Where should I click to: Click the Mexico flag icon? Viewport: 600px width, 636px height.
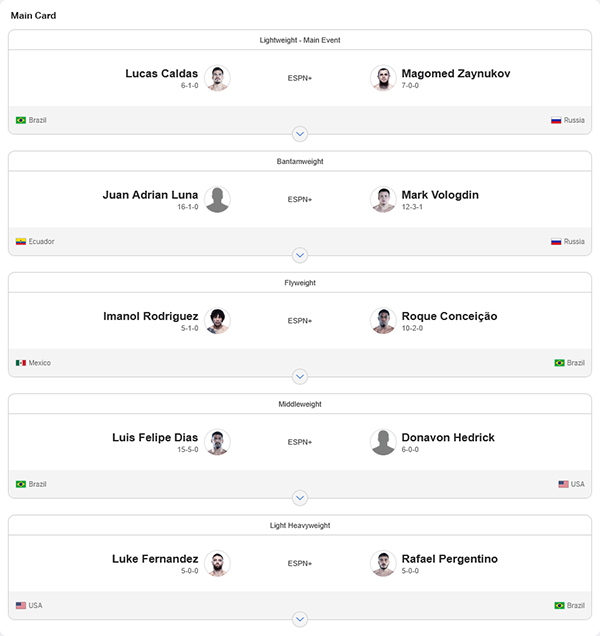pos(21,363)
